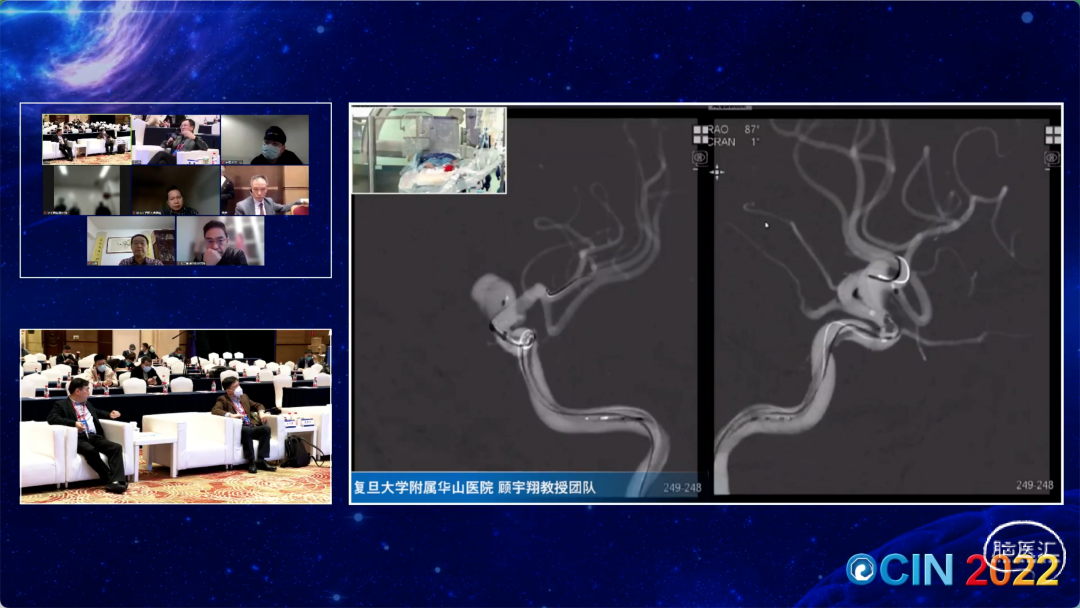Click the CRAN 1° angle readout
The width and height of the screenshot is (1080, 608).
(x=734, y=142)
